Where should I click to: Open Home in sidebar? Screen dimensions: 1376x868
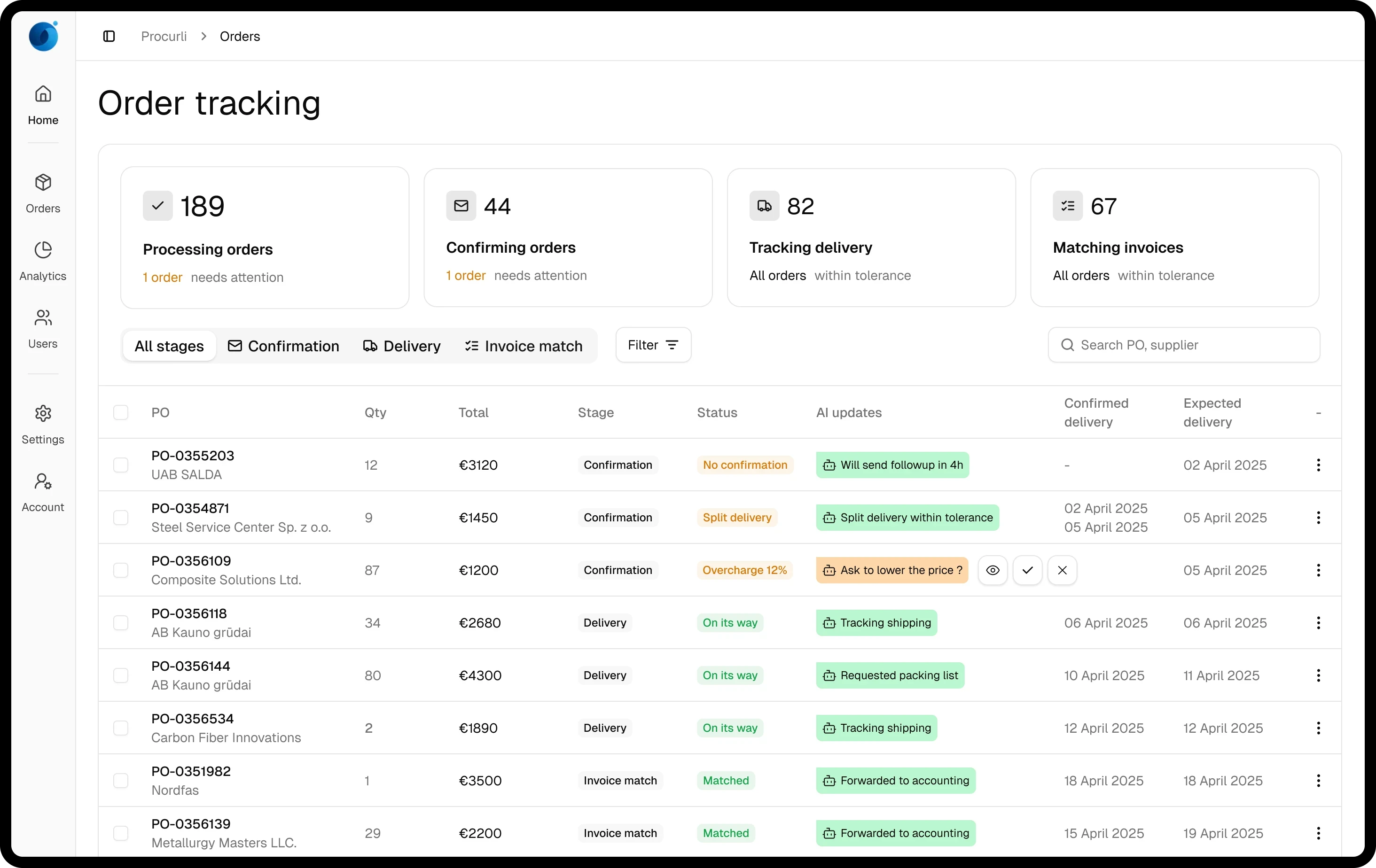click(x=43, y=105)
